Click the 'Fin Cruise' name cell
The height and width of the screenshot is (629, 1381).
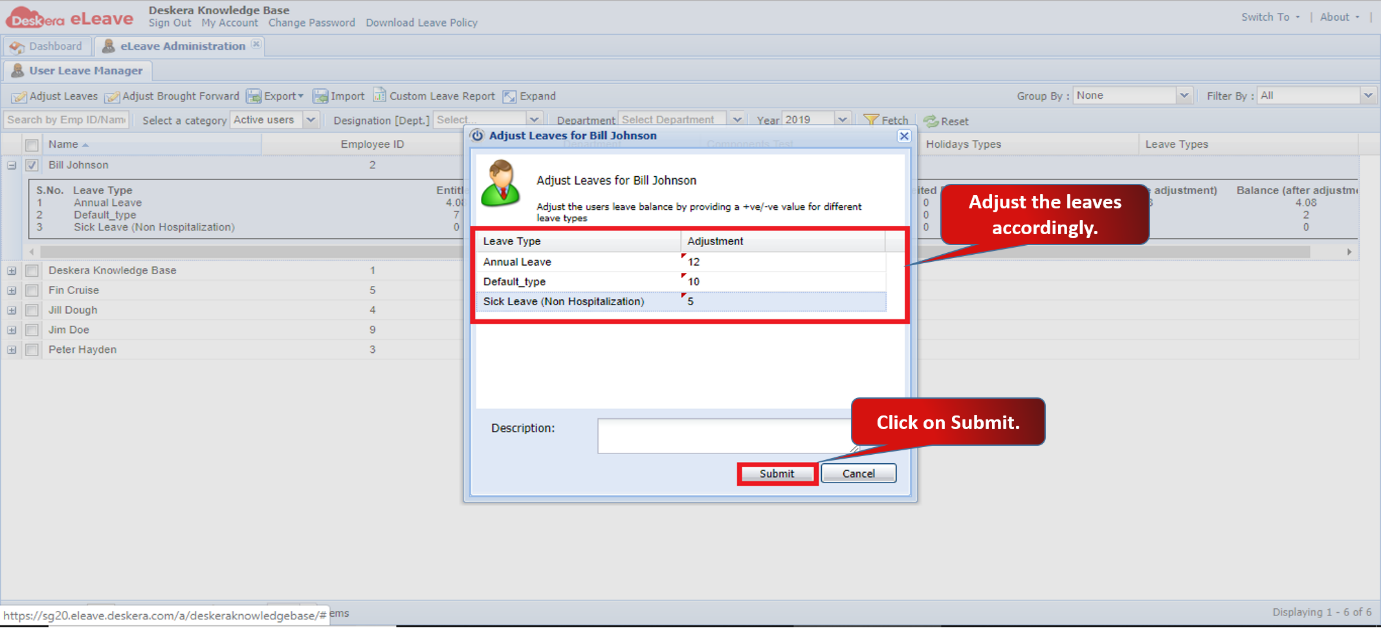tap(74, 290)
